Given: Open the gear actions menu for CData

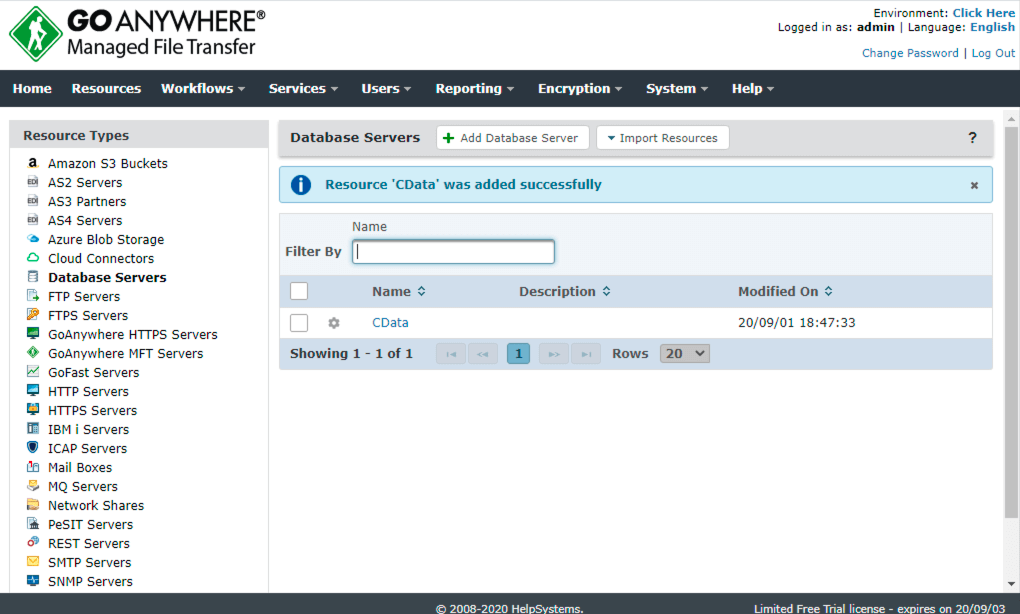Looking at the screenshot, I should [334, 323].
